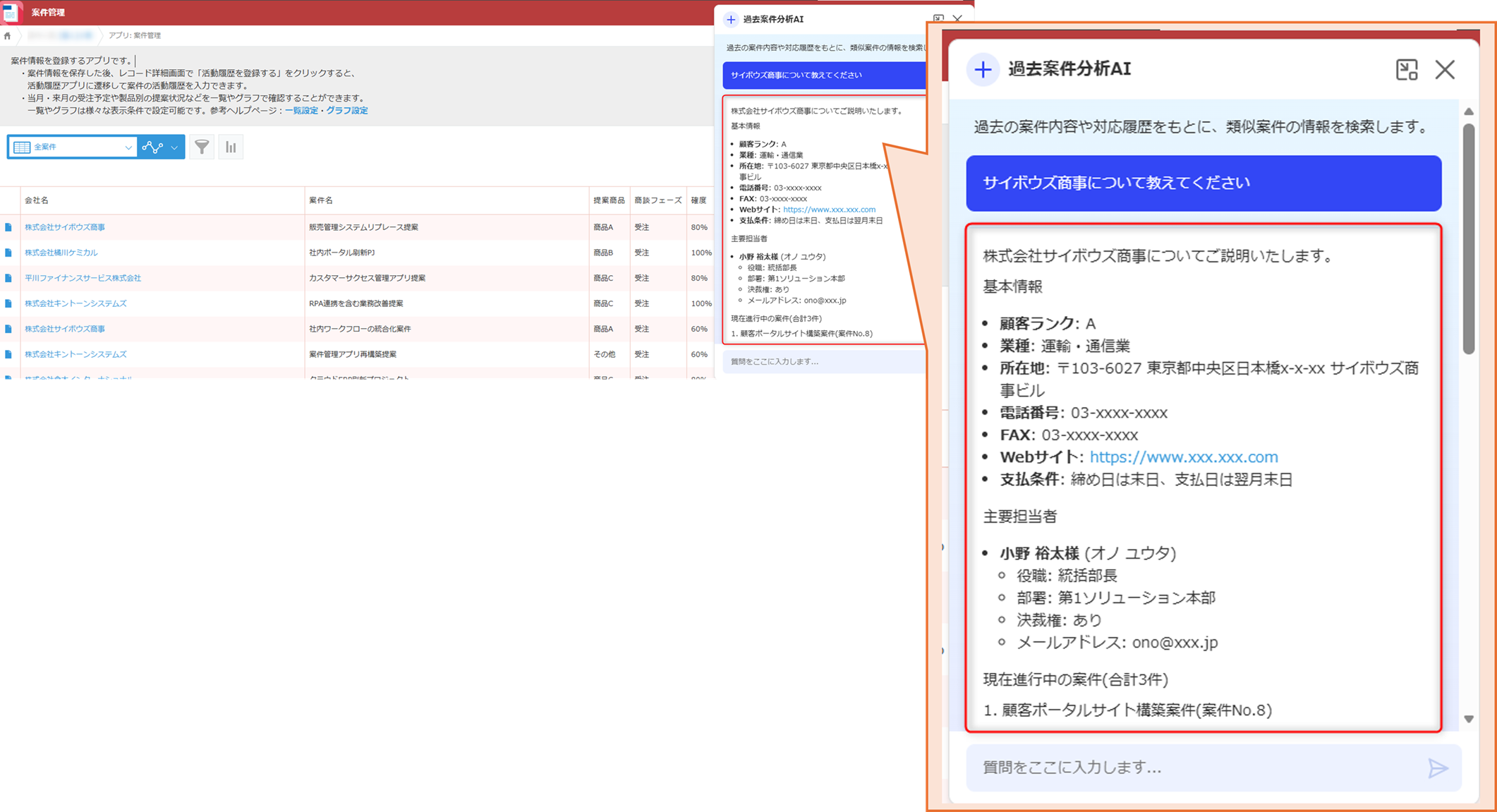Click the bar chart (graph) icon in the toolbar

tap(231, 147)
